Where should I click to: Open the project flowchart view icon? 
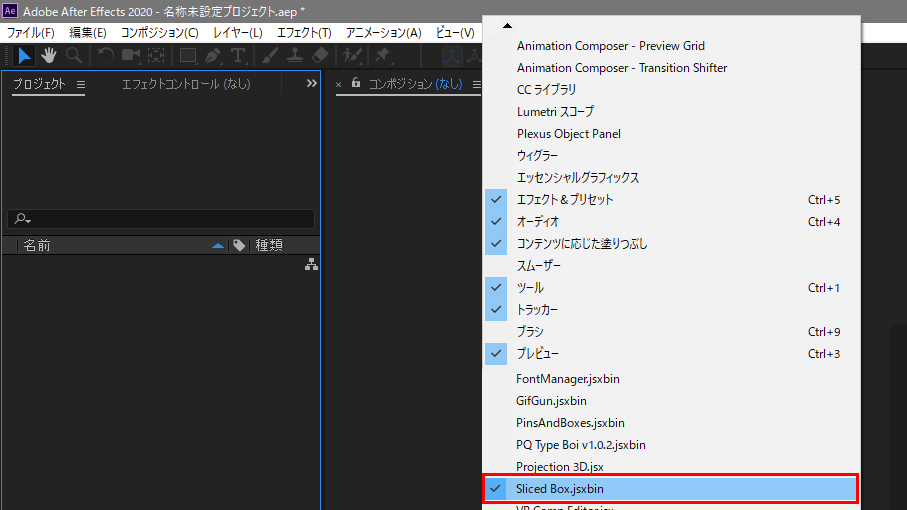311,264
